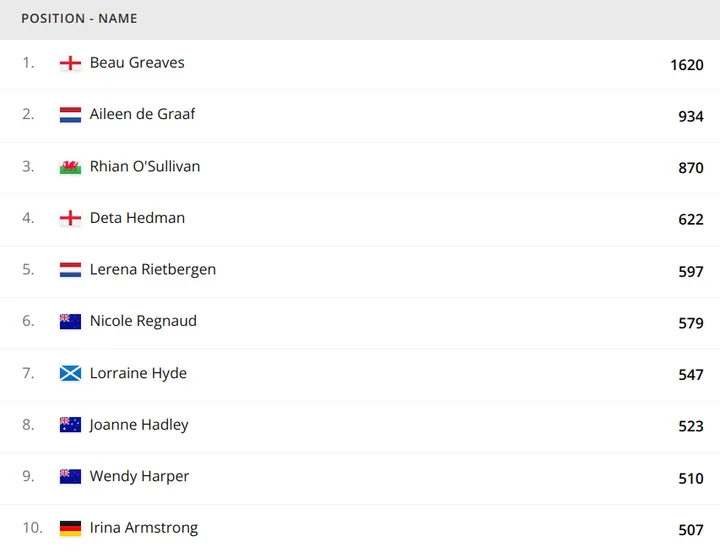Open Lerena Rietbergen's profile
The height and width of the screenshot is (553, 720).
tap(152, 269)
